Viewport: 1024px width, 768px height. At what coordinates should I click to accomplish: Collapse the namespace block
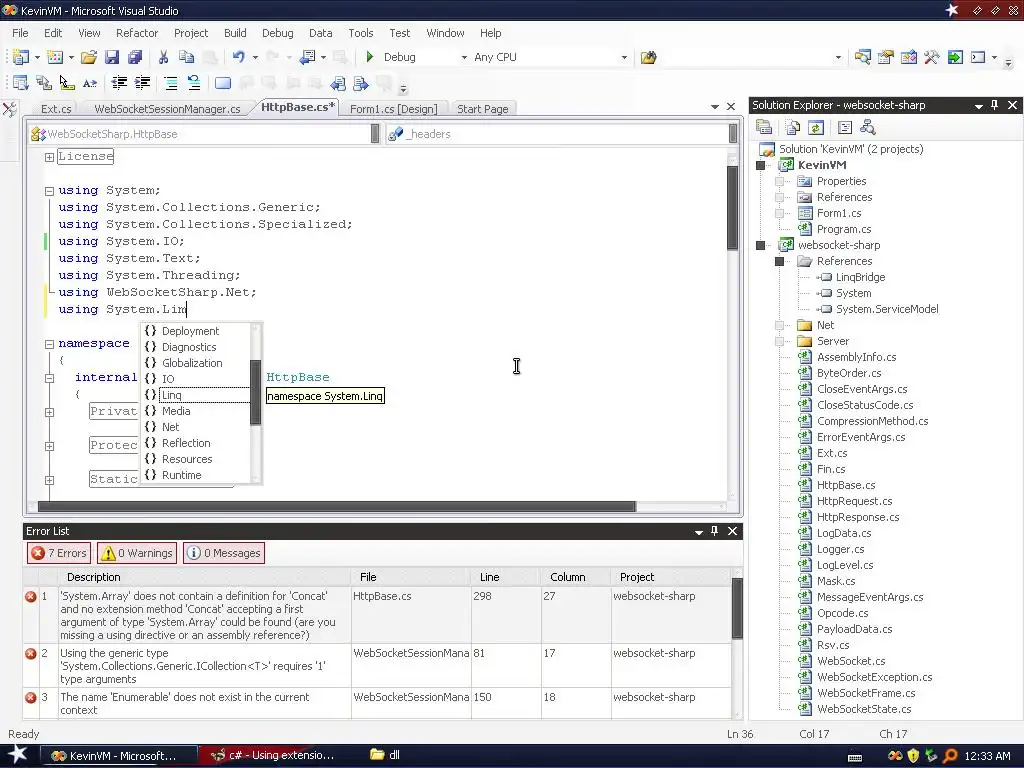pos(49,344)
